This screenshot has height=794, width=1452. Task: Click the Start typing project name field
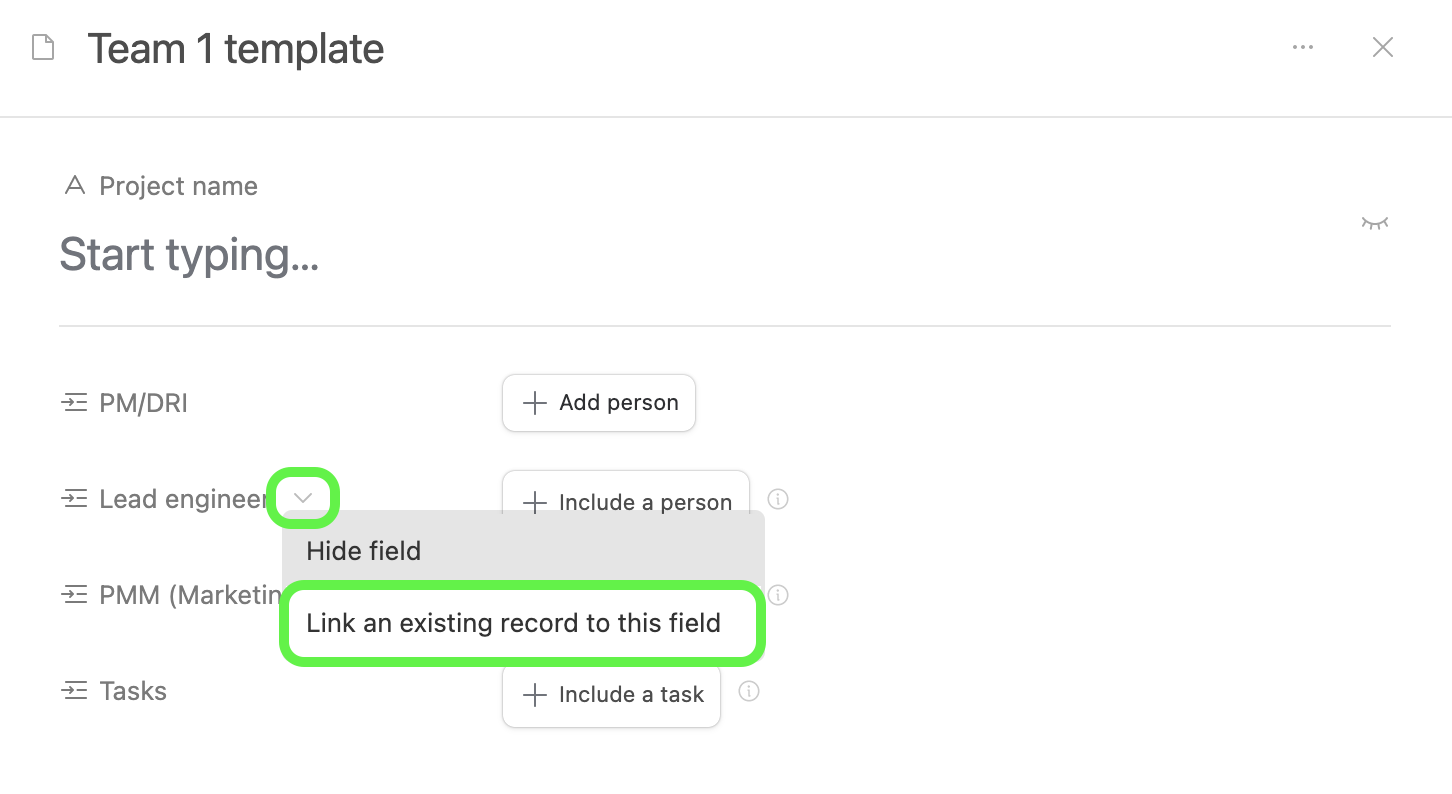(x=724, y=254)
